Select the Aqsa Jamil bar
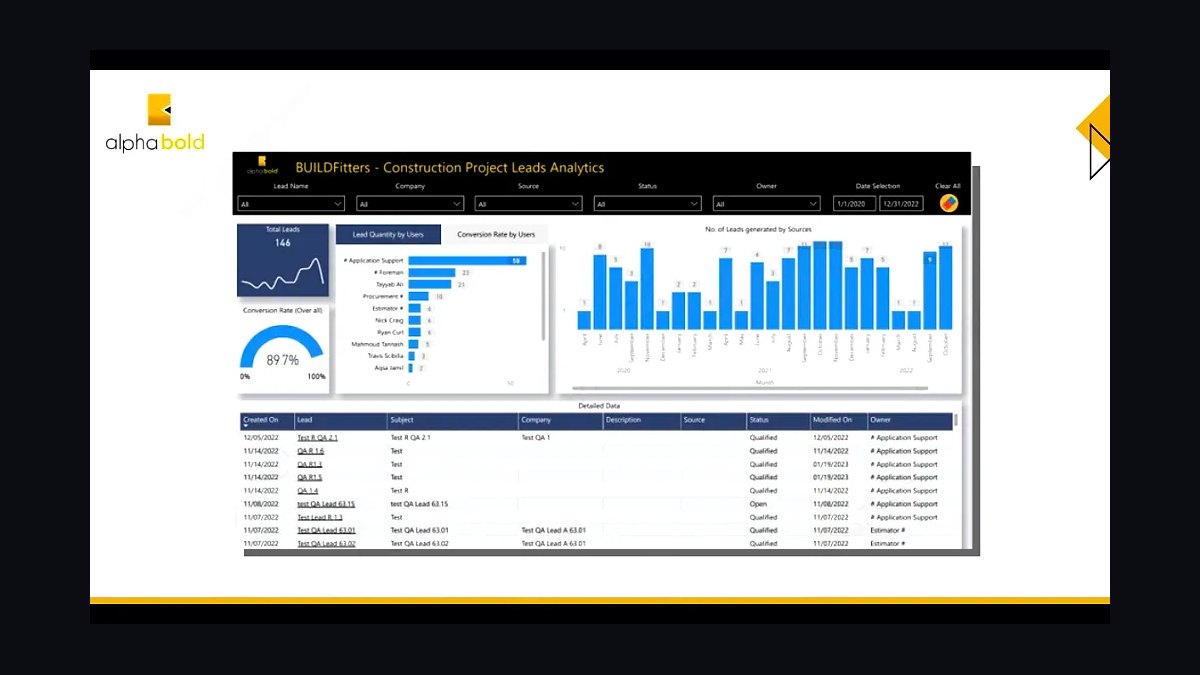The height and width of the screenshot is (675, 1200). point(410,368)
